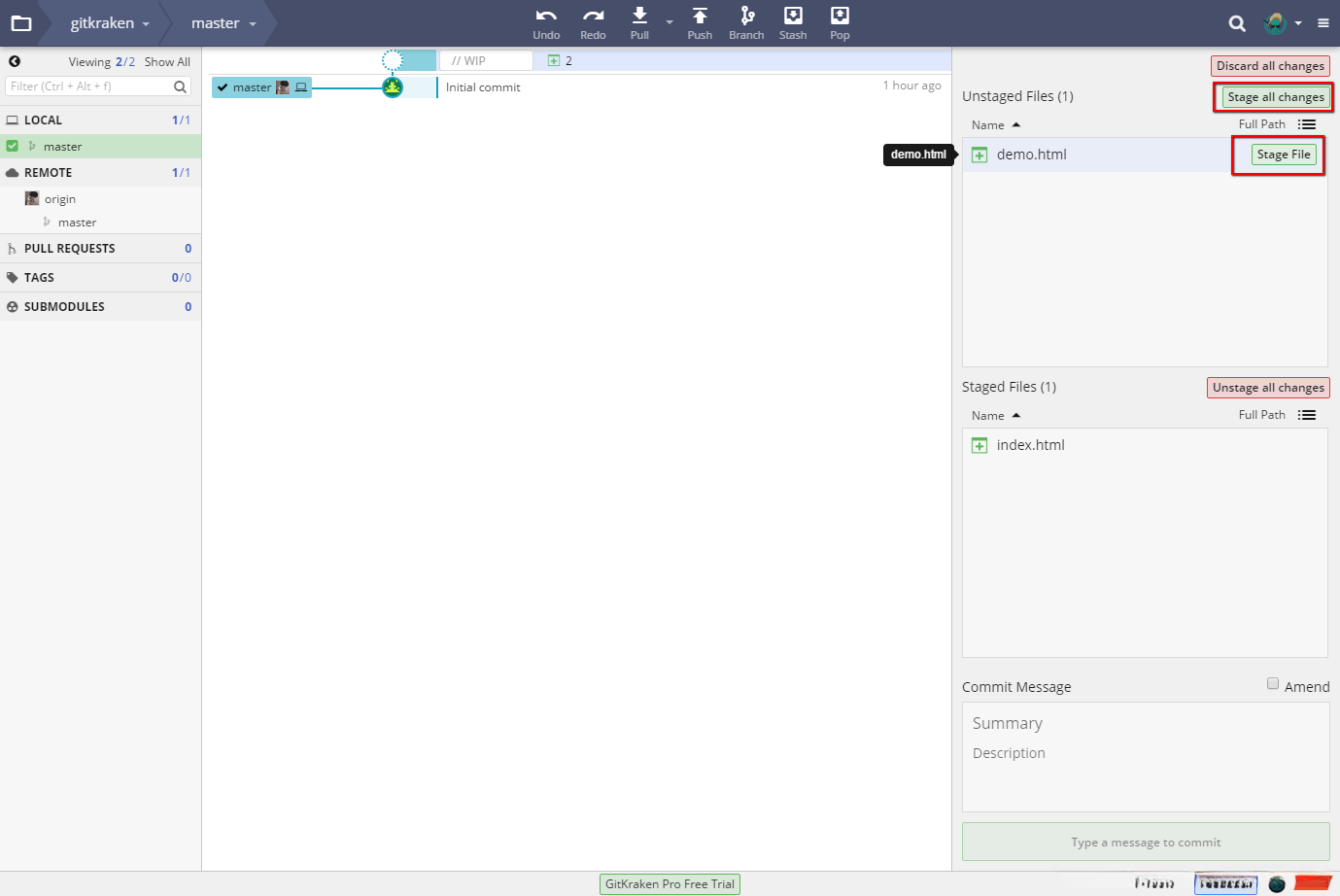
Task: Click Unstage all changes
Action: pos(1268,388)
